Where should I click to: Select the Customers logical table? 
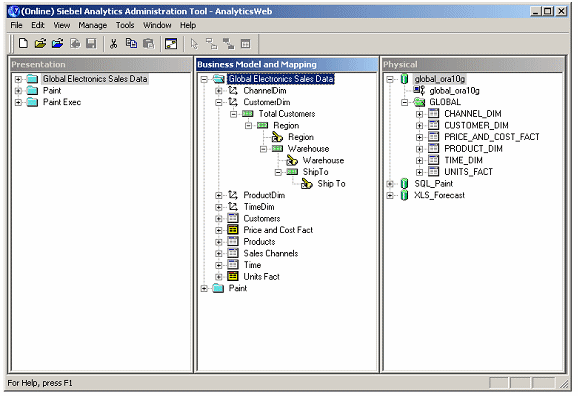(262, 218)
